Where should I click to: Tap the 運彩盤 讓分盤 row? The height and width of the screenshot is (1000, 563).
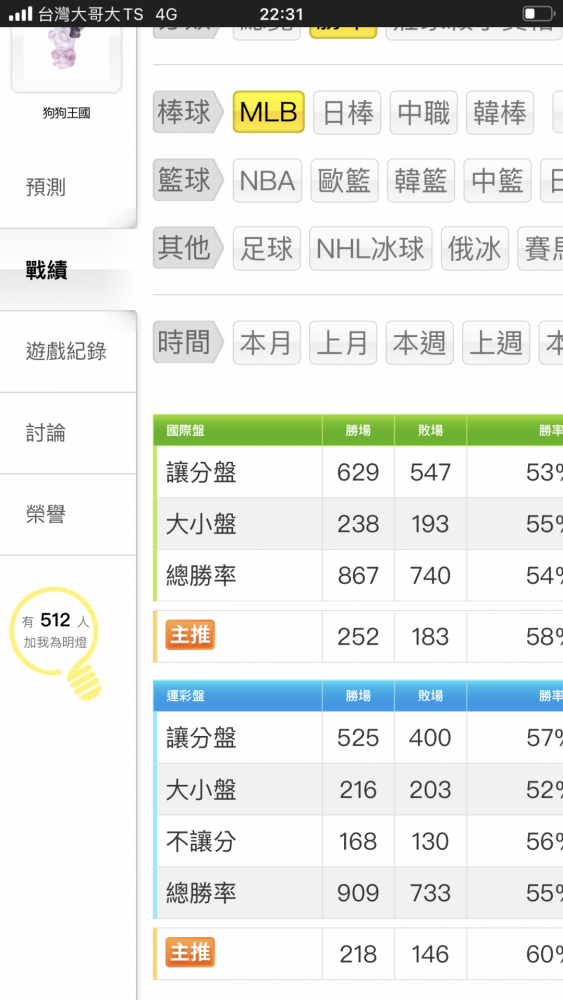coord(360,738)
